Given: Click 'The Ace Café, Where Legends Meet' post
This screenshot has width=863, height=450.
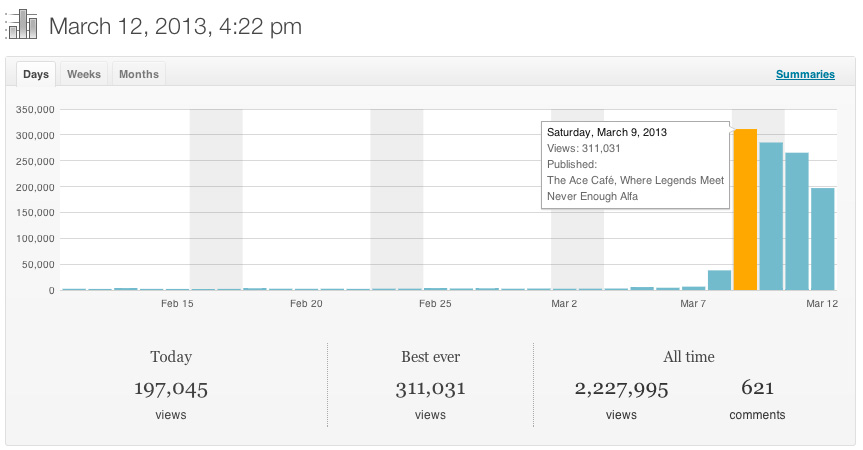Looking at the screenshot, I should point(635,180).
